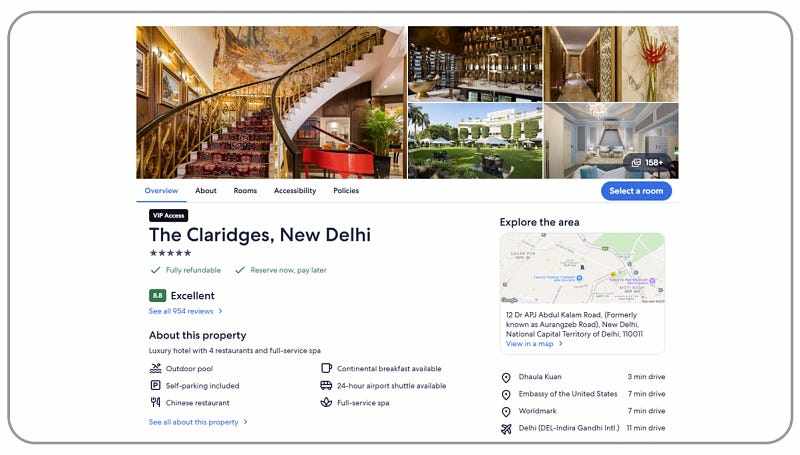Click the Chinese restaurant fork icon
The image size is (800, 455).
[156, 402]
